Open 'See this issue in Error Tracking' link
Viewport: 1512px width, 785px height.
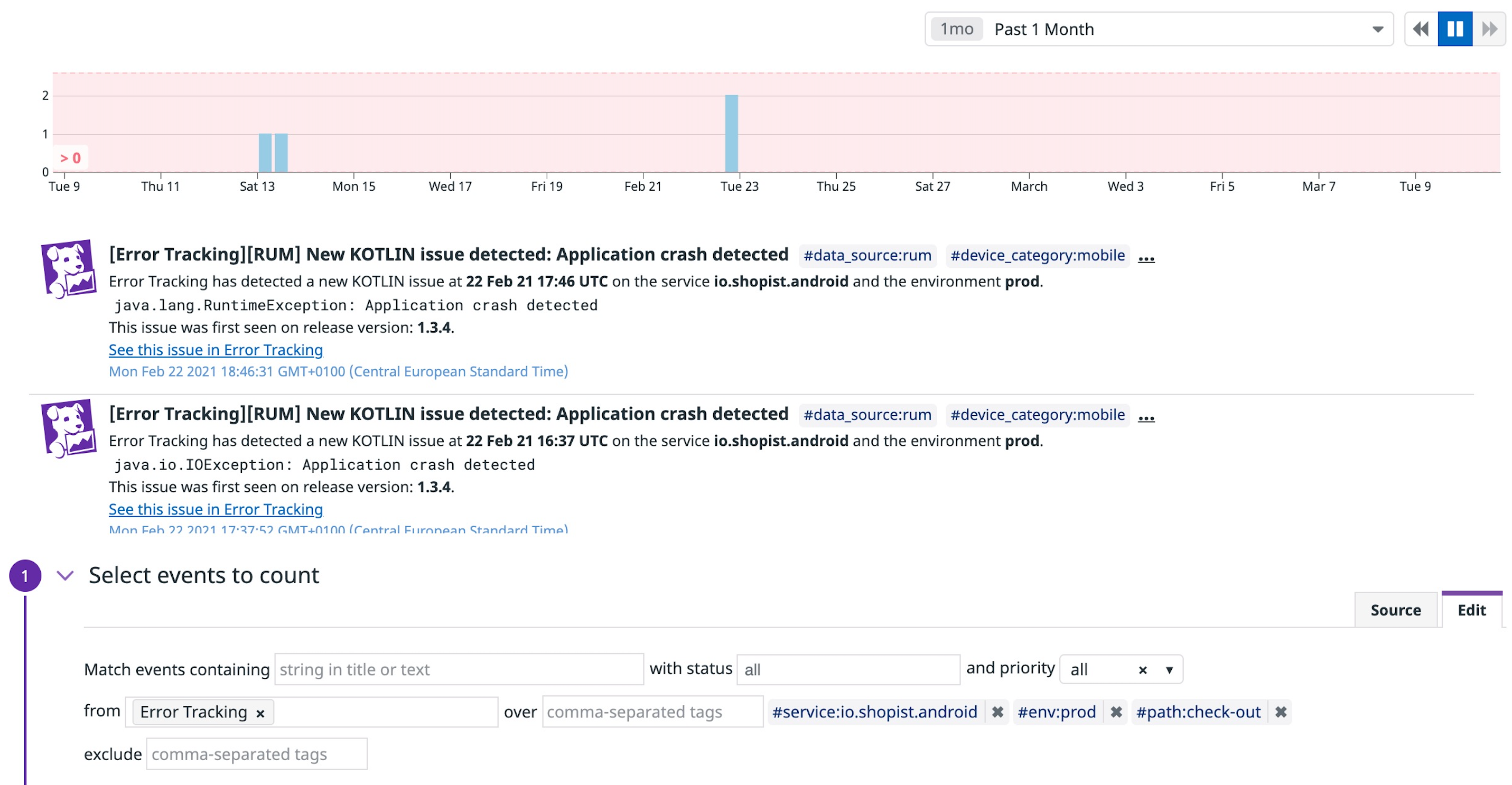coord(215,350)
